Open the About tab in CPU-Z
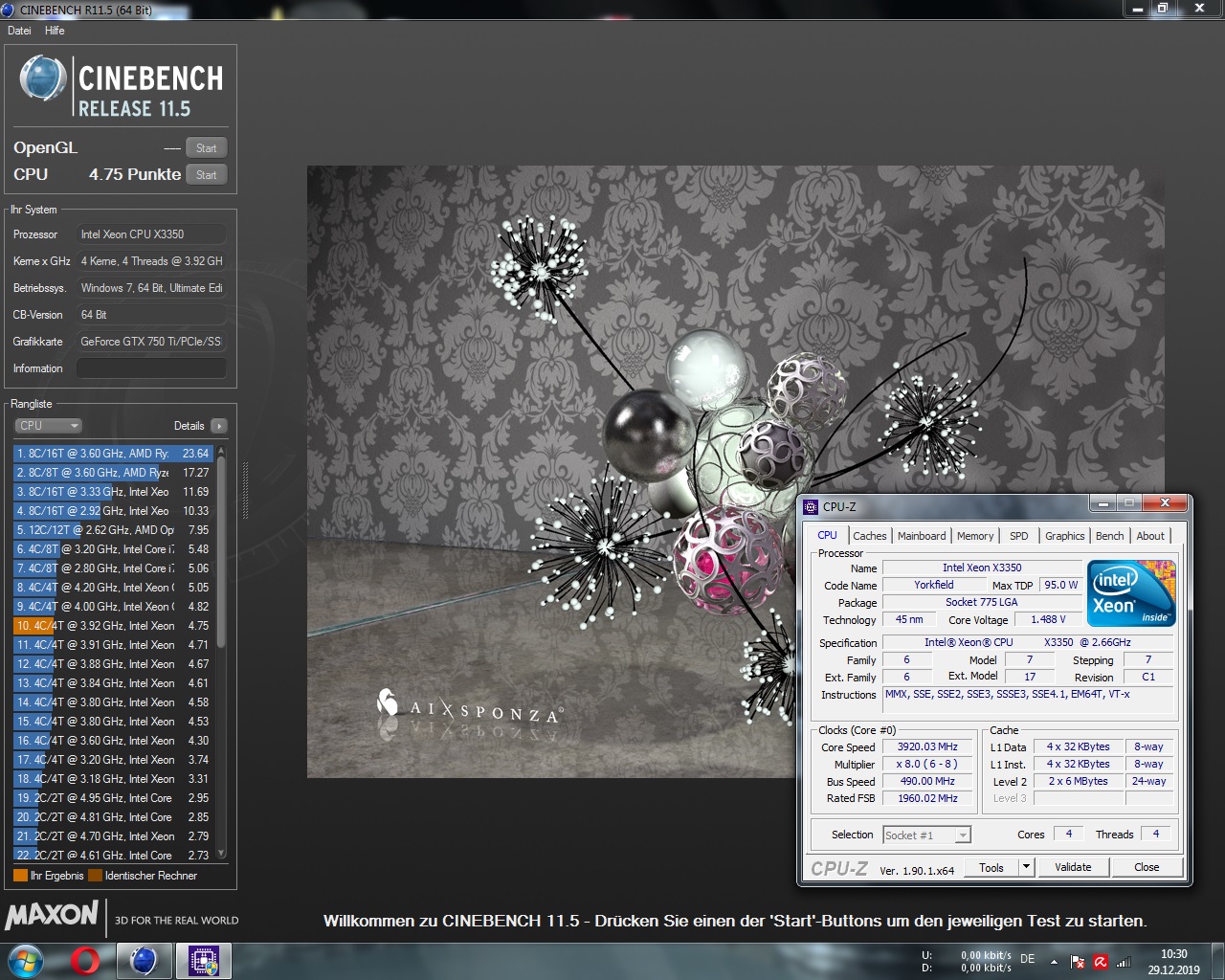The width and height of the screenshot is (1225, 980). [x=1150, y=536]
